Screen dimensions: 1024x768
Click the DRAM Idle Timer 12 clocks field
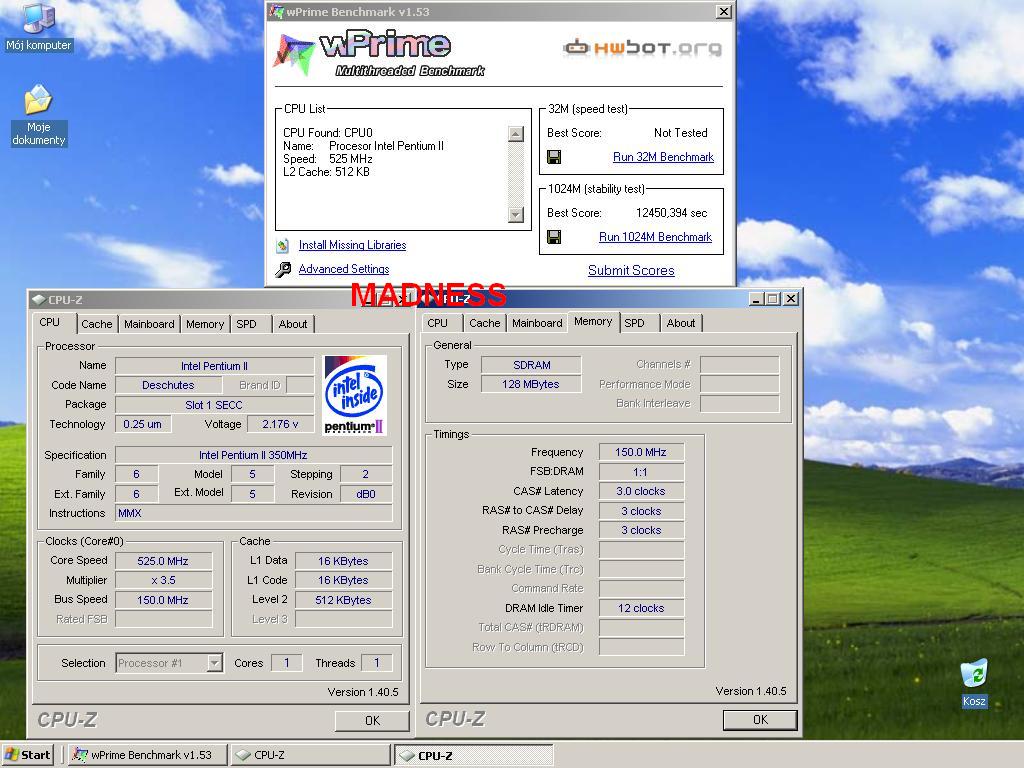coord(641,608)
